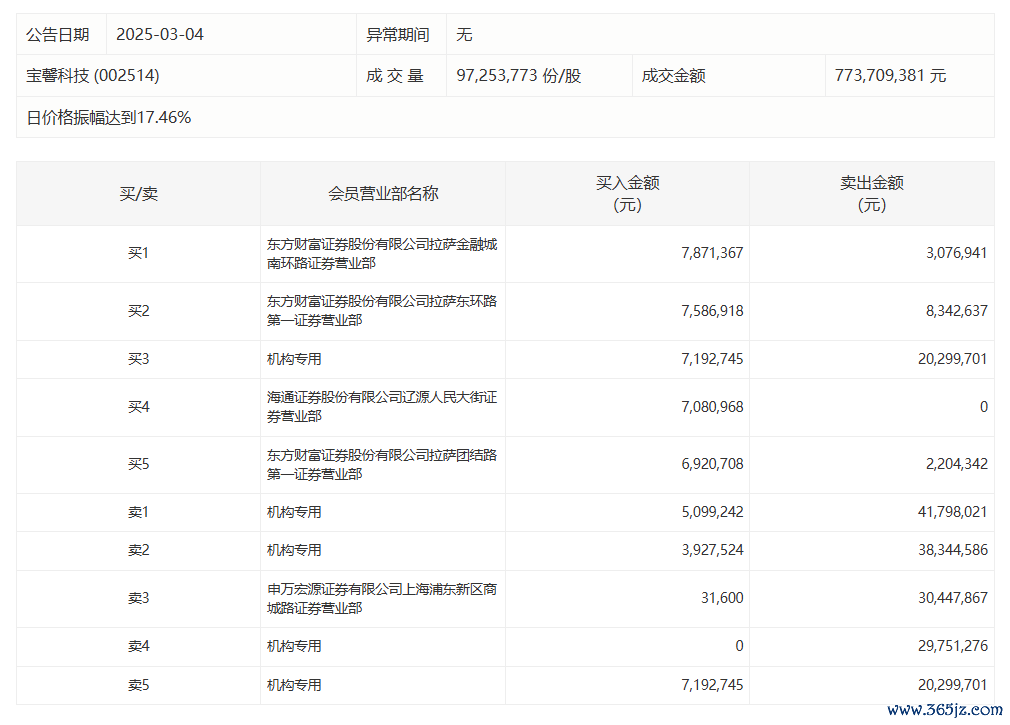The height and width of the screenshot is (725, 1010).
Task: Select buy amount 5,099,242
Action: [x=712, y=513]
